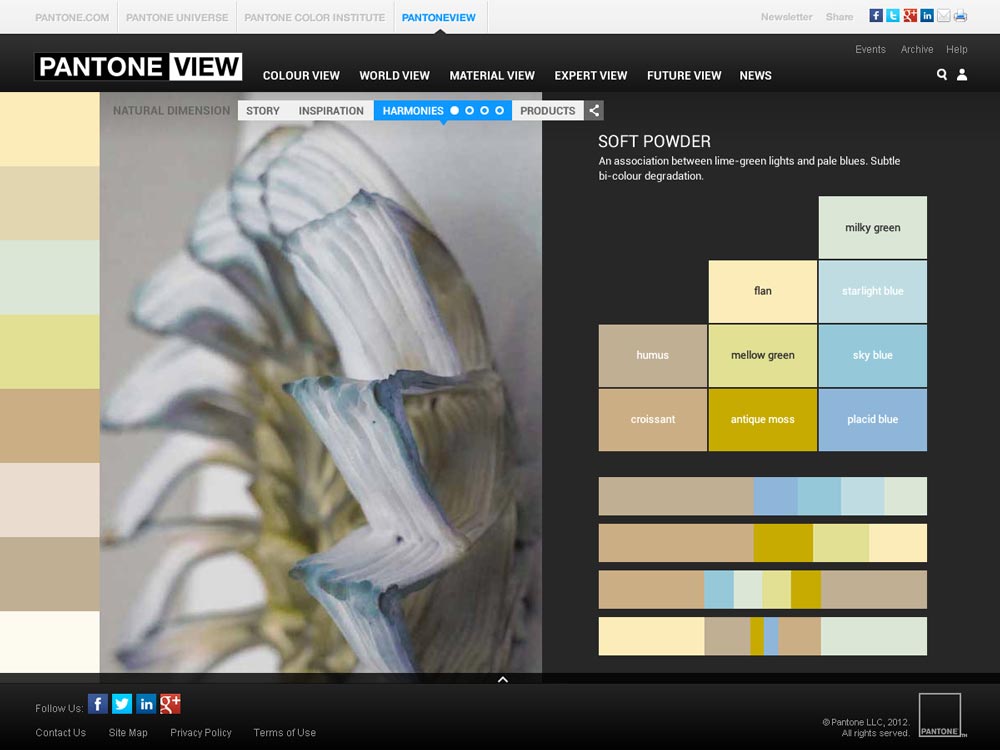This screenshot has width=1000, height=750.
Task: Click the Natural Dimension heading
Action: click(171, 110)
